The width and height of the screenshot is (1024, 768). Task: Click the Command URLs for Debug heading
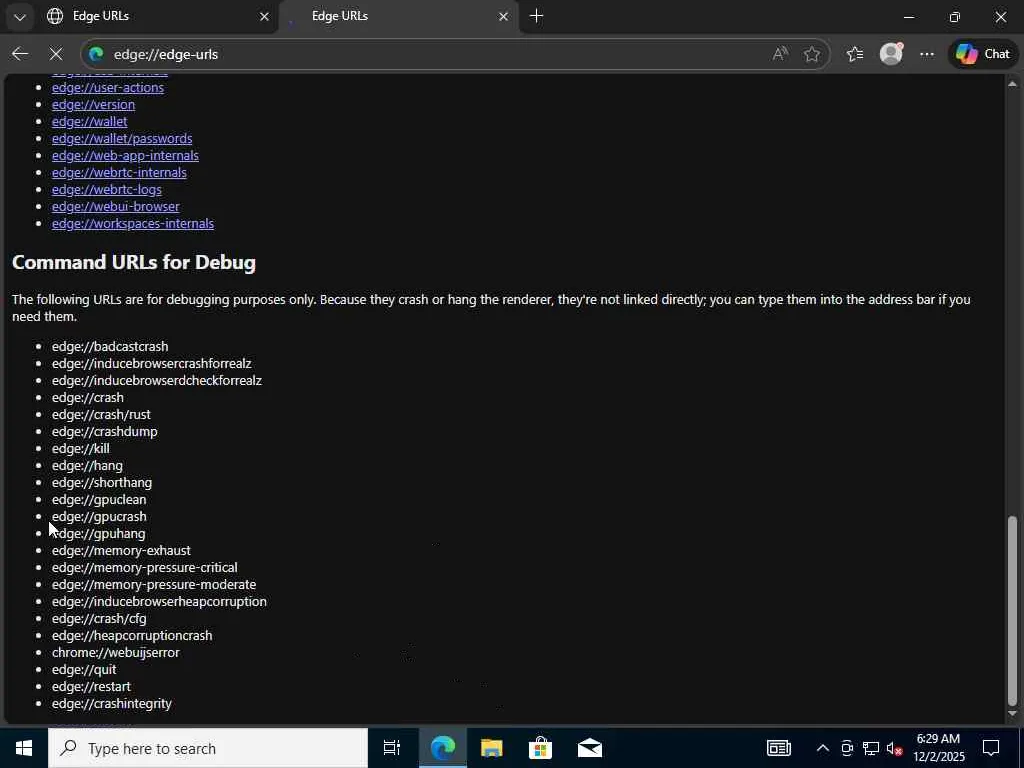point(134,262)
